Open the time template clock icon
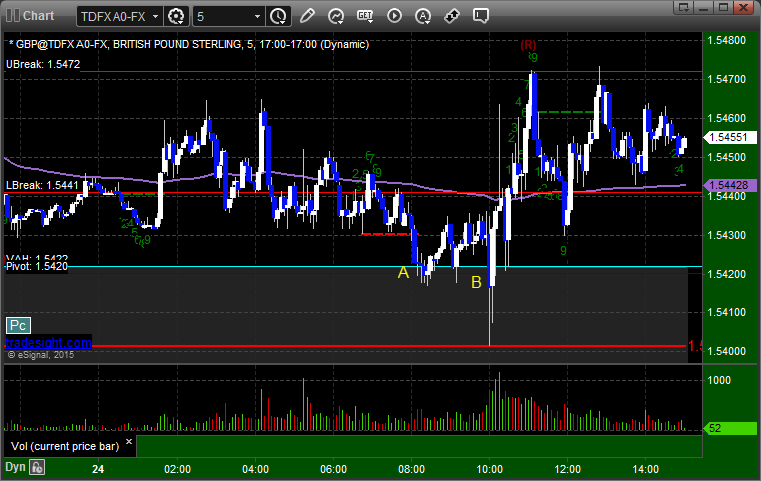This screenshot has height=481, width=761. [278, 17]
